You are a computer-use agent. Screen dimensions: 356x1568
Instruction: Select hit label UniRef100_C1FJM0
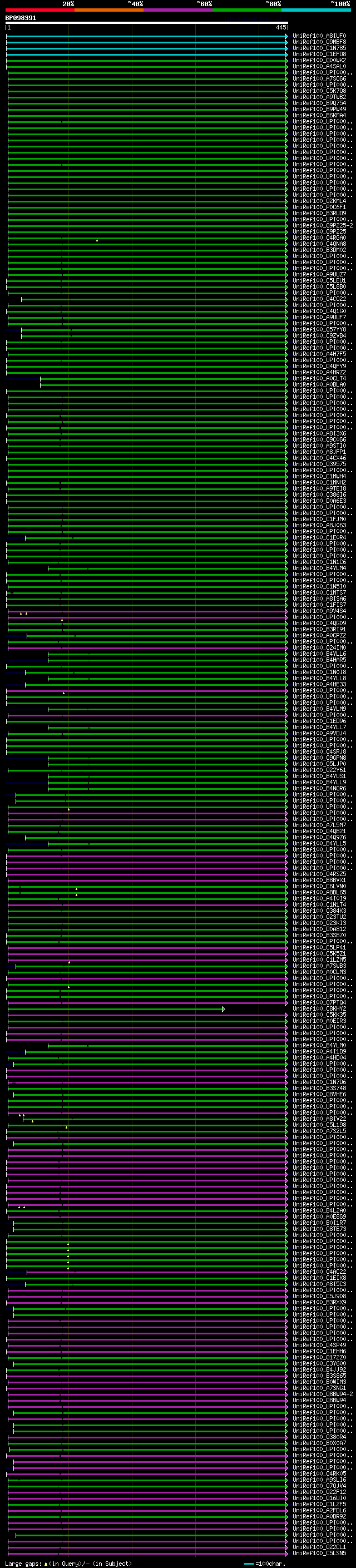click(x=319, y=519)
